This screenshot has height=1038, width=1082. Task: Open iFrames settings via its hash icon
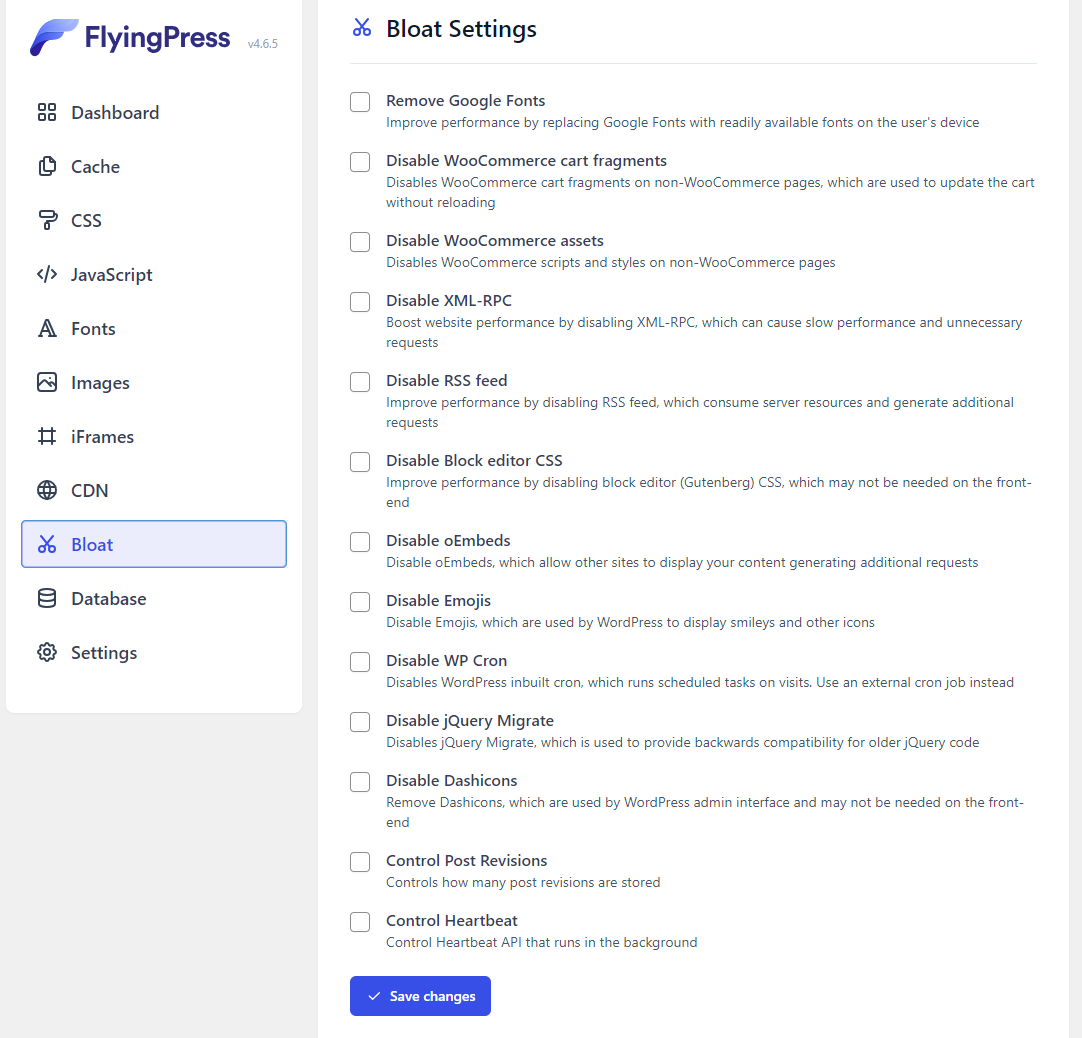(x=47, y=436)
